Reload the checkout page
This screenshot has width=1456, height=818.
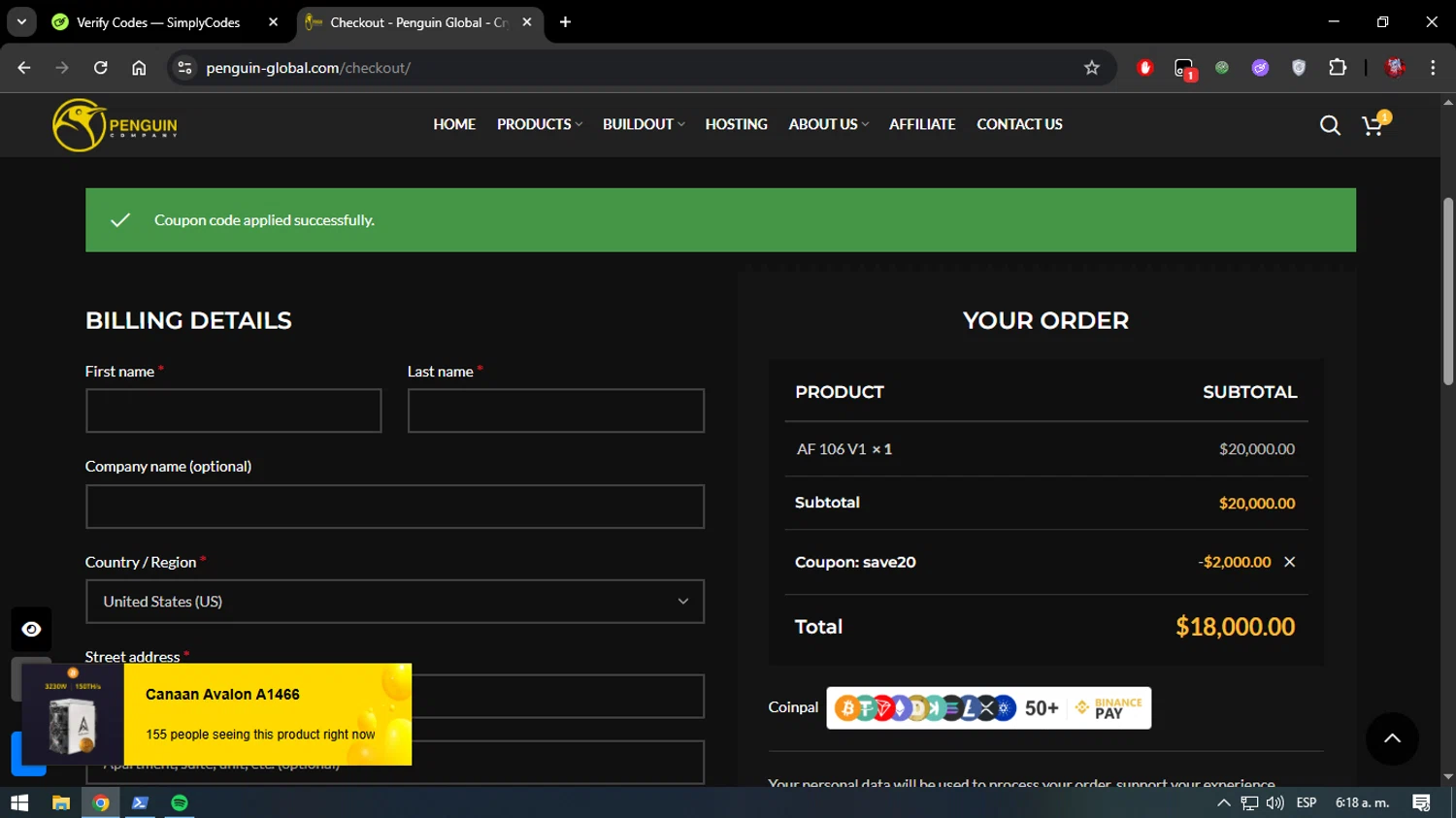click(x=101, y=68)
